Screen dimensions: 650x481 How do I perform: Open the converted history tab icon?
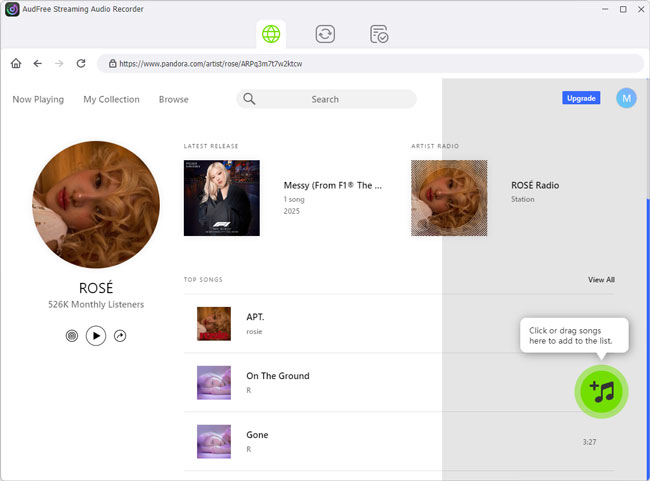pyautogui.click(x=379, y=34)
